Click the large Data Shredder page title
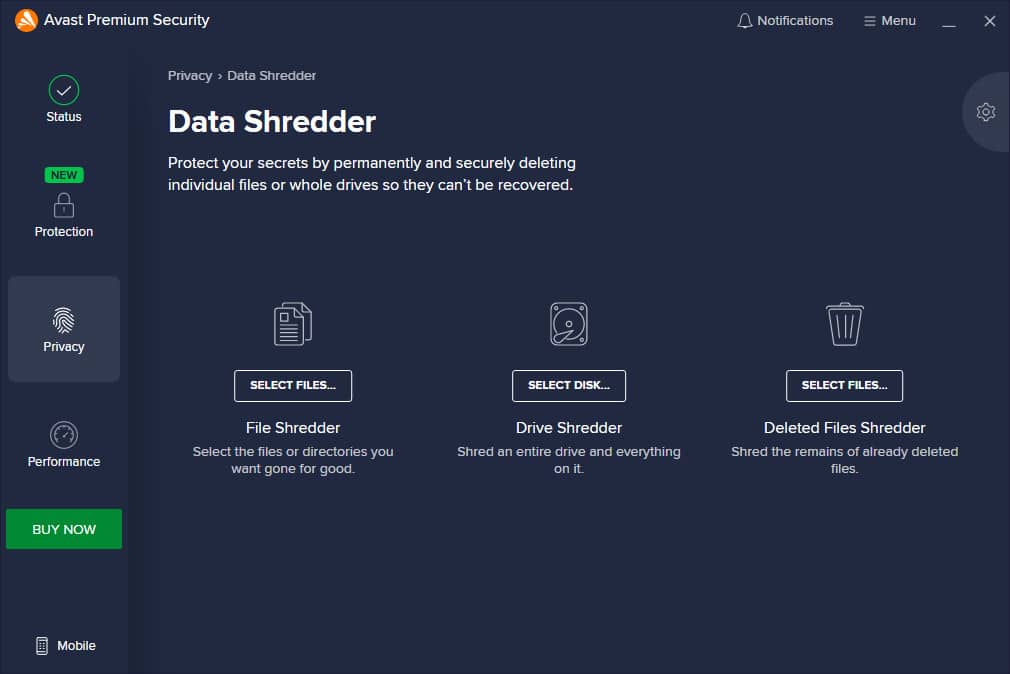1010x674 pixels. [x=272, y=121]
